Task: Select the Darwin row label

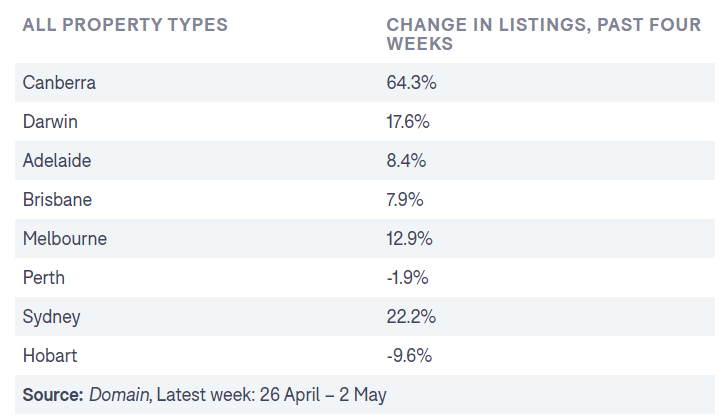Action: click(x=50, y=122)
